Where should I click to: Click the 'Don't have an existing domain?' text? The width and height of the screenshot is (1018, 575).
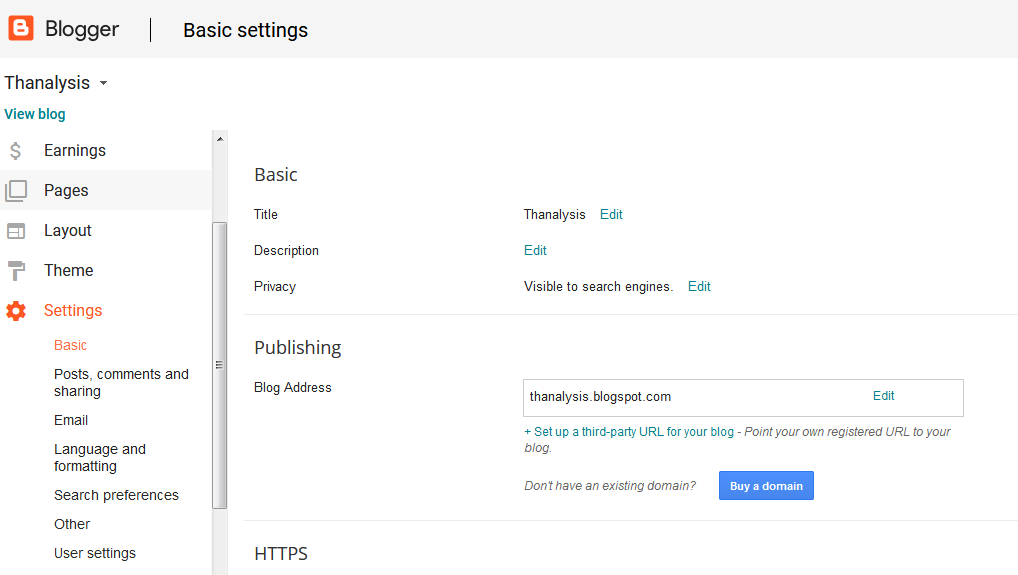(x=610, y=485)
